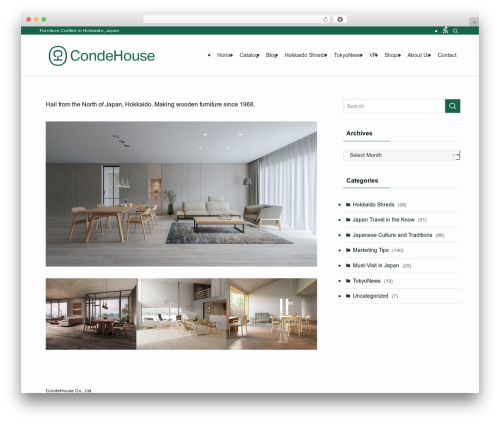This screenshot has width=500, height=423.
Task: Click the Archives heading
Action: 359,133
